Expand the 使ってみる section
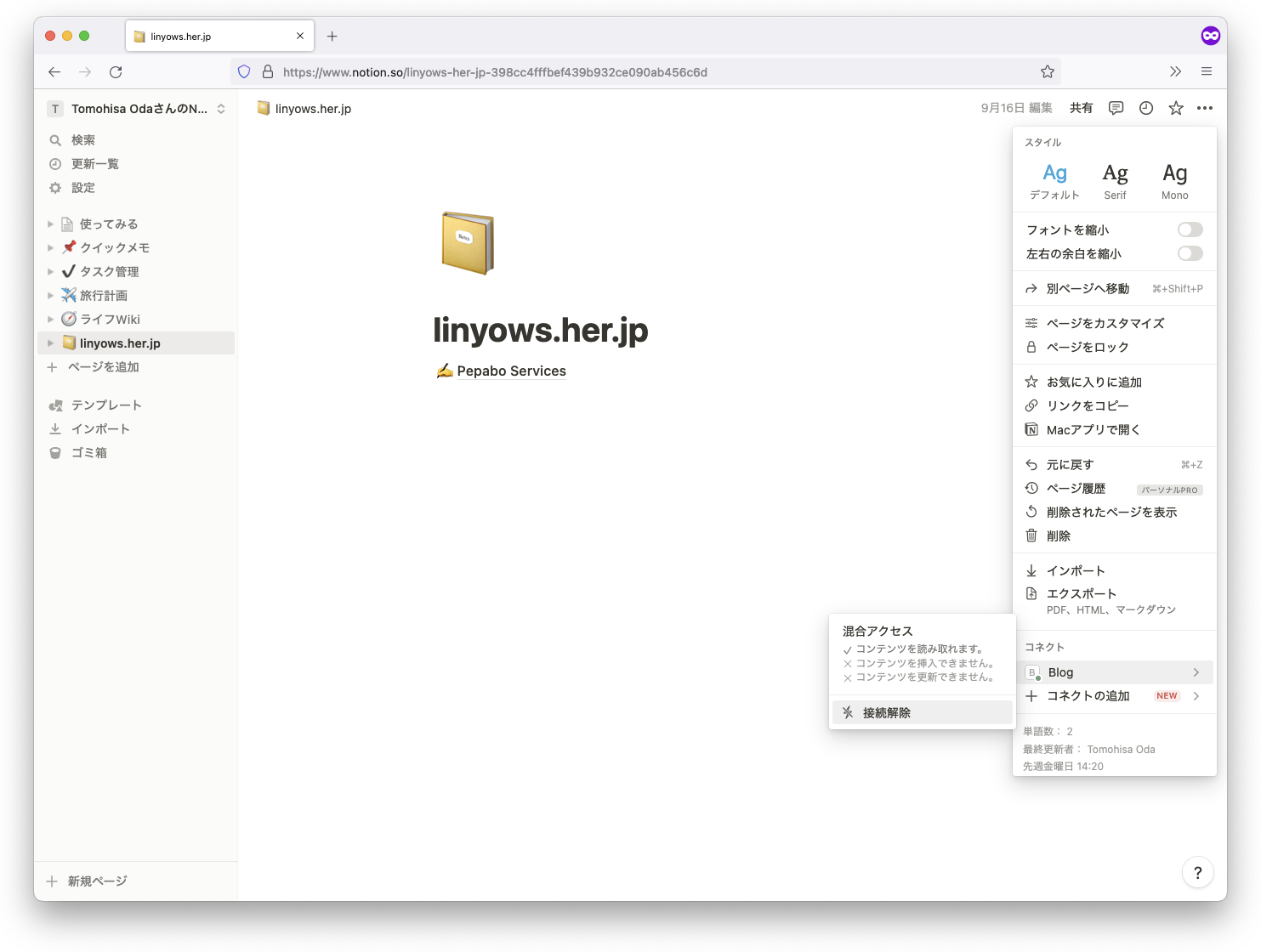The height and width of the screenshot is (952, 1261). tap(50, 224)
